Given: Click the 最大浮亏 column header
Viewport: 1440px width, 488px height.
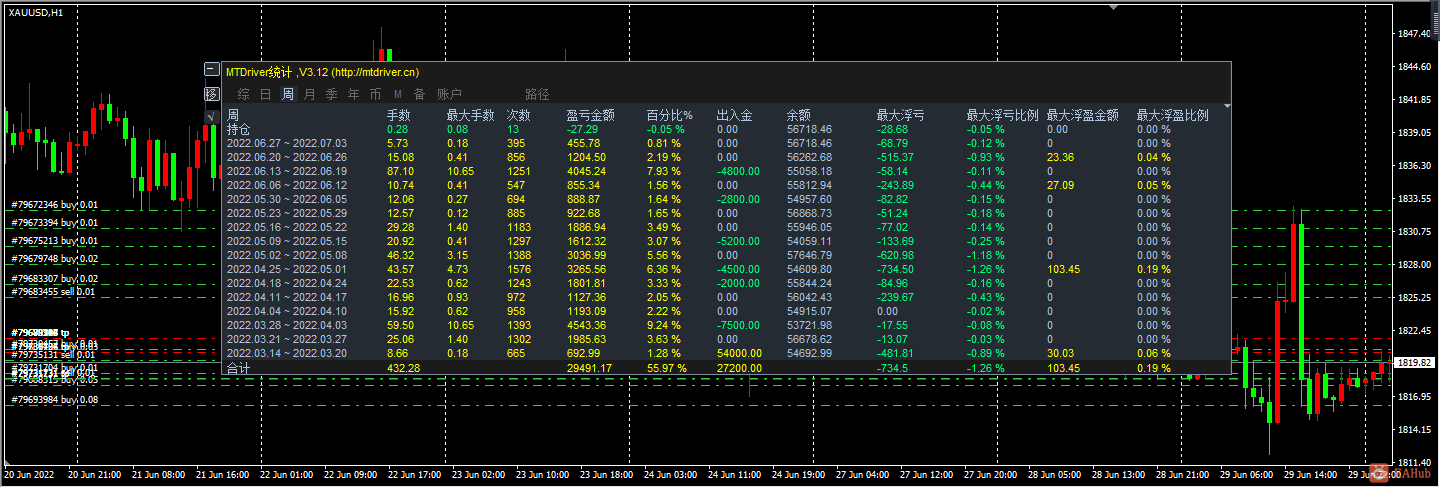Looking at the screenshot, I should pyautogui.click(x=901, y=115).
